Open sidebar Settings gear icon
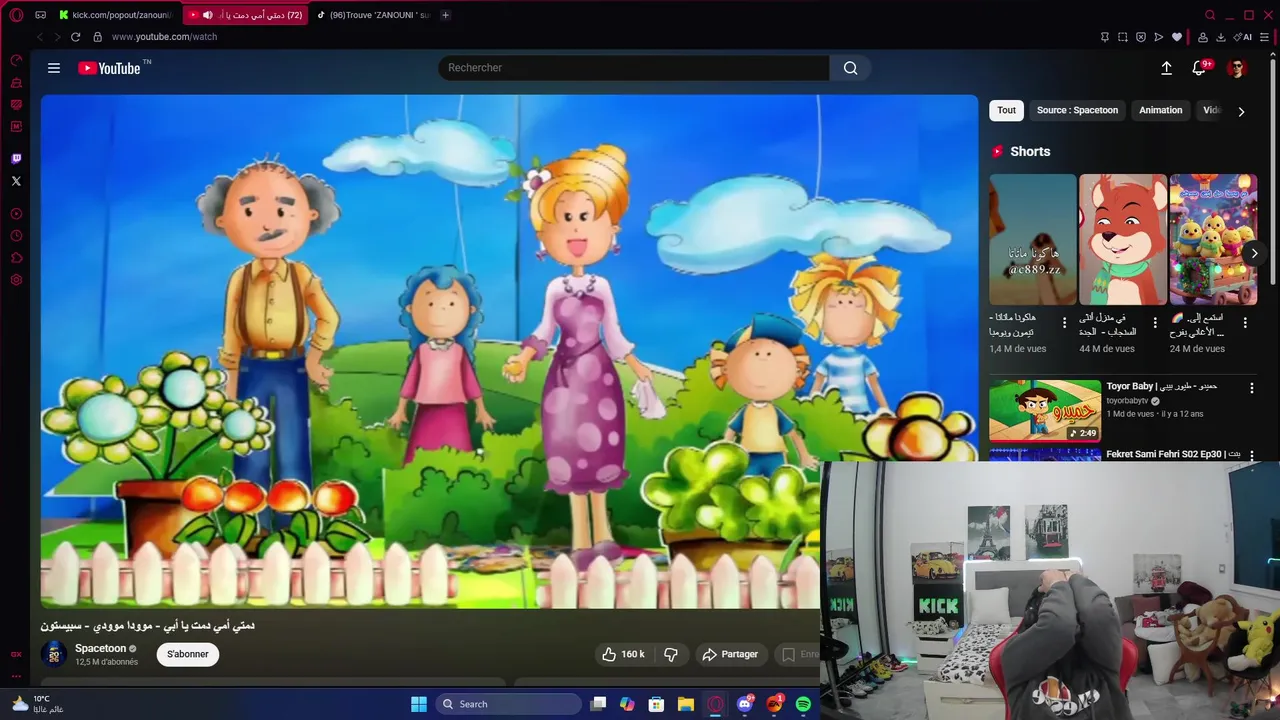This screenshot has width=1280, height=720. tap(16, 280)
